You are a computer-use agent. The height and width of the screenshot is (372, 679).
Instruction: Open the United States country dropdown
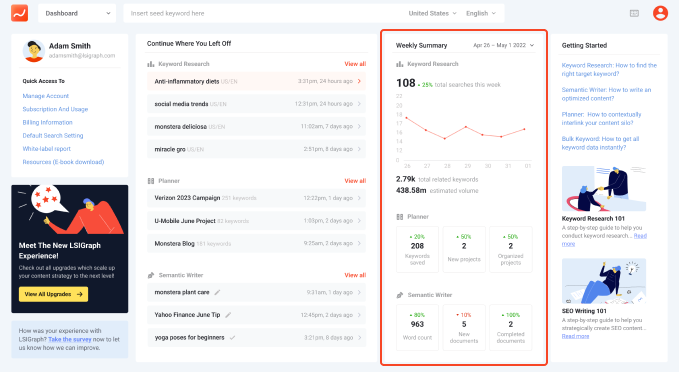pyautogui.click(x=432, y=13)
